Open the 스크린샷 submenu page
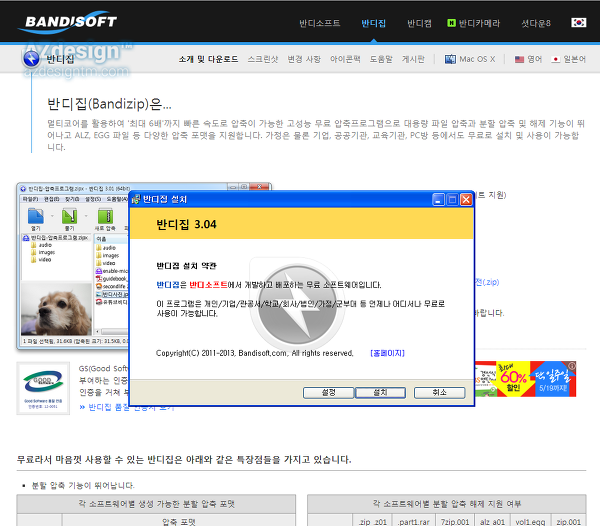Image resolution: width=600 pixels, height=526 pixels. tap(262, 59)
